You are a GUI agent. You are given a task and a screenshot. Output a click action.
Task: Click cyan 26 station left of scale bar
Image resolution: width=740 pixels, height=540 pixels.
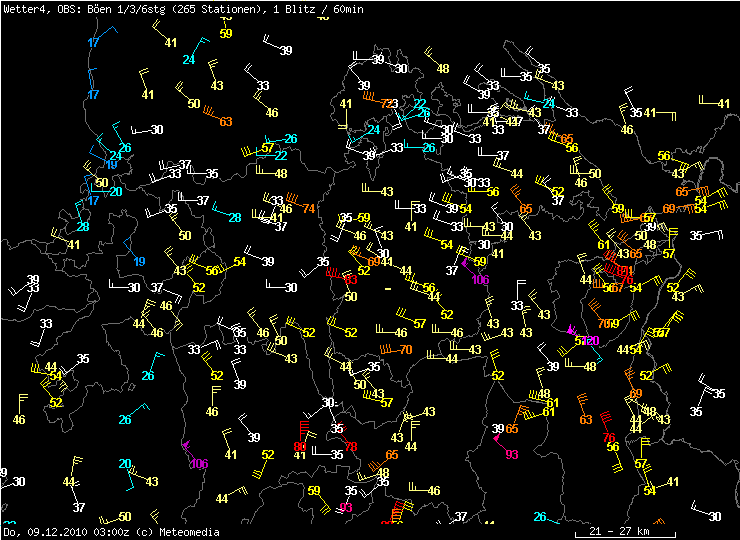[x=540, y=517]
